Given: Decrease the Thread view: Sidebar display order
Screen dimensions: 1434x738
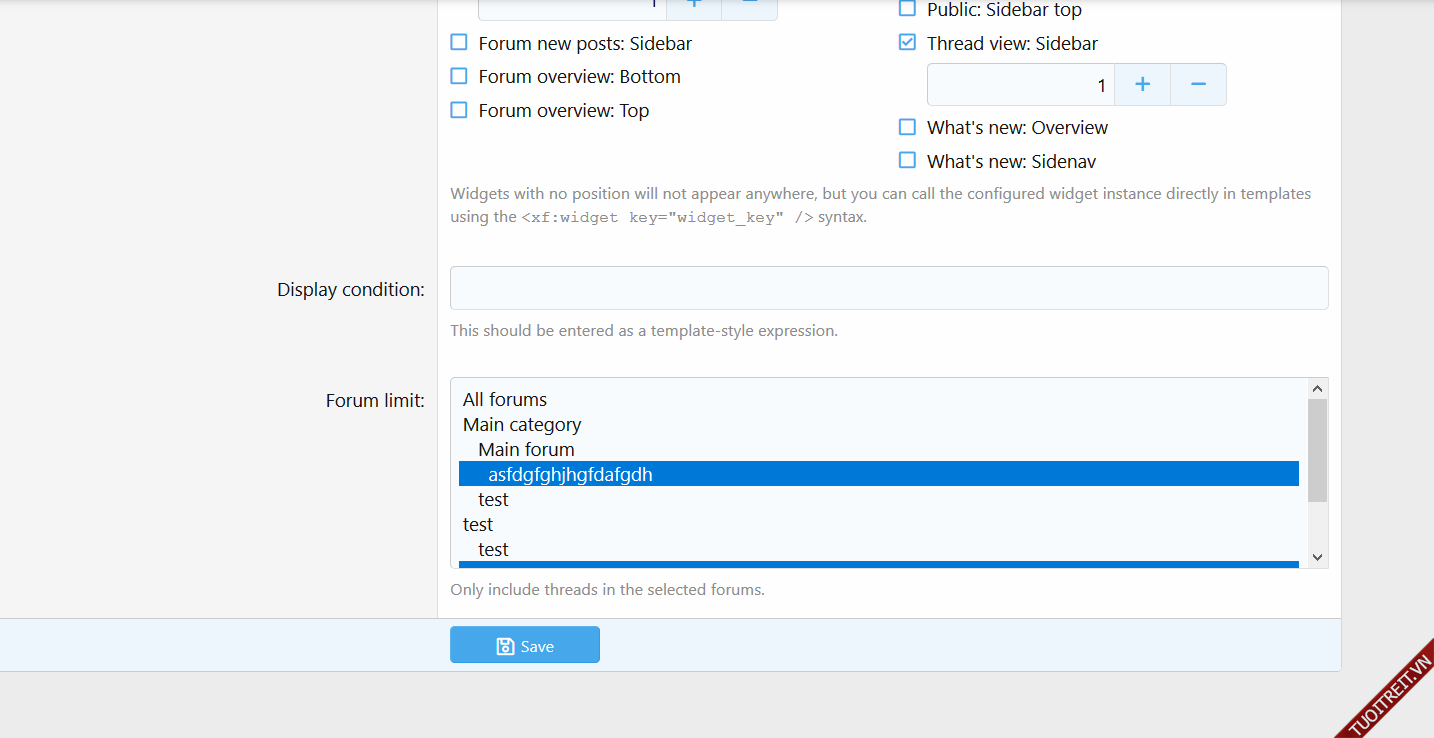Looking at the screenshot, I should (x=1198, y=85).
